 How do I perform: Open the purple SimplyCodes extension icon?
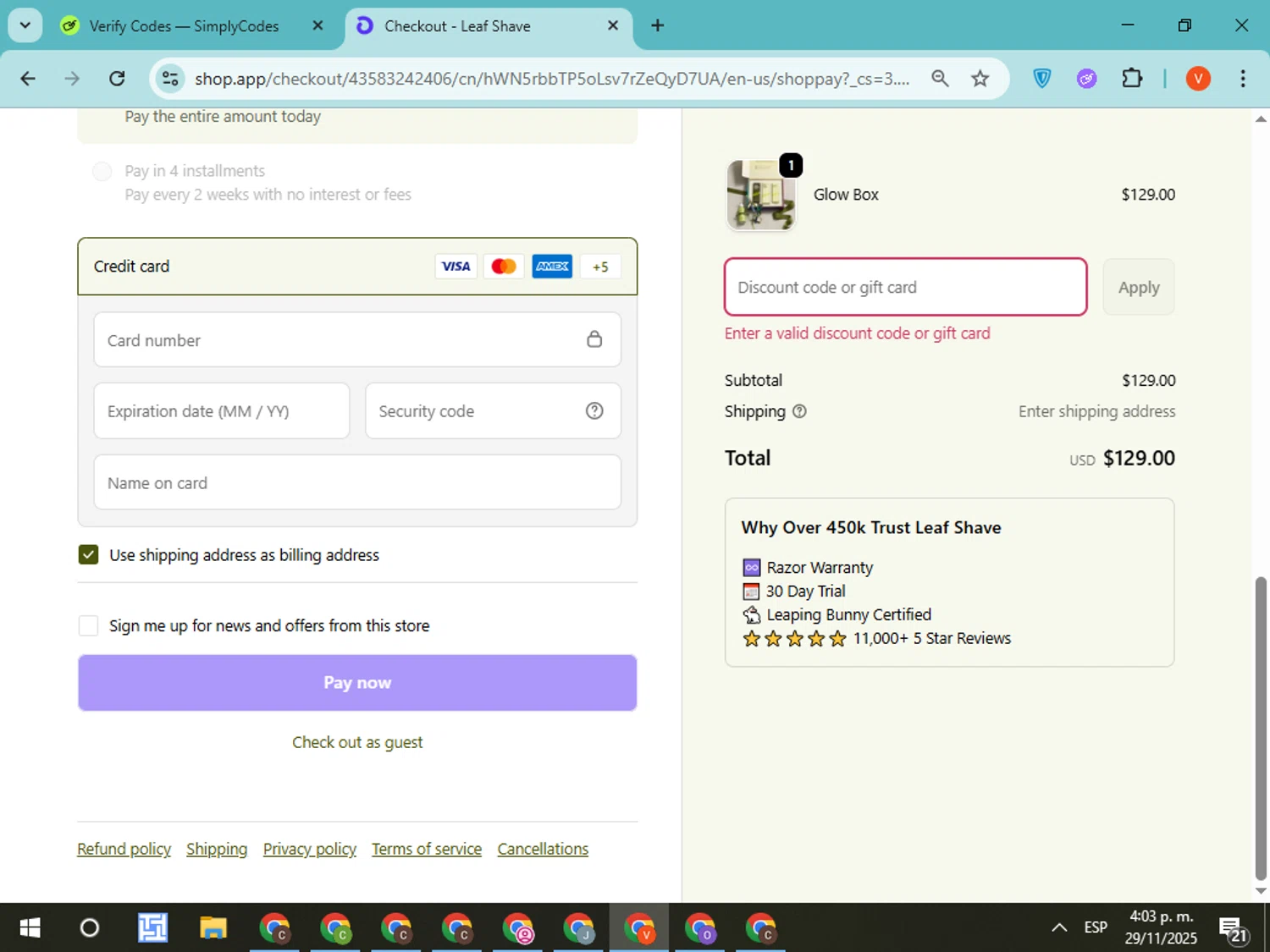(1086, 79)
